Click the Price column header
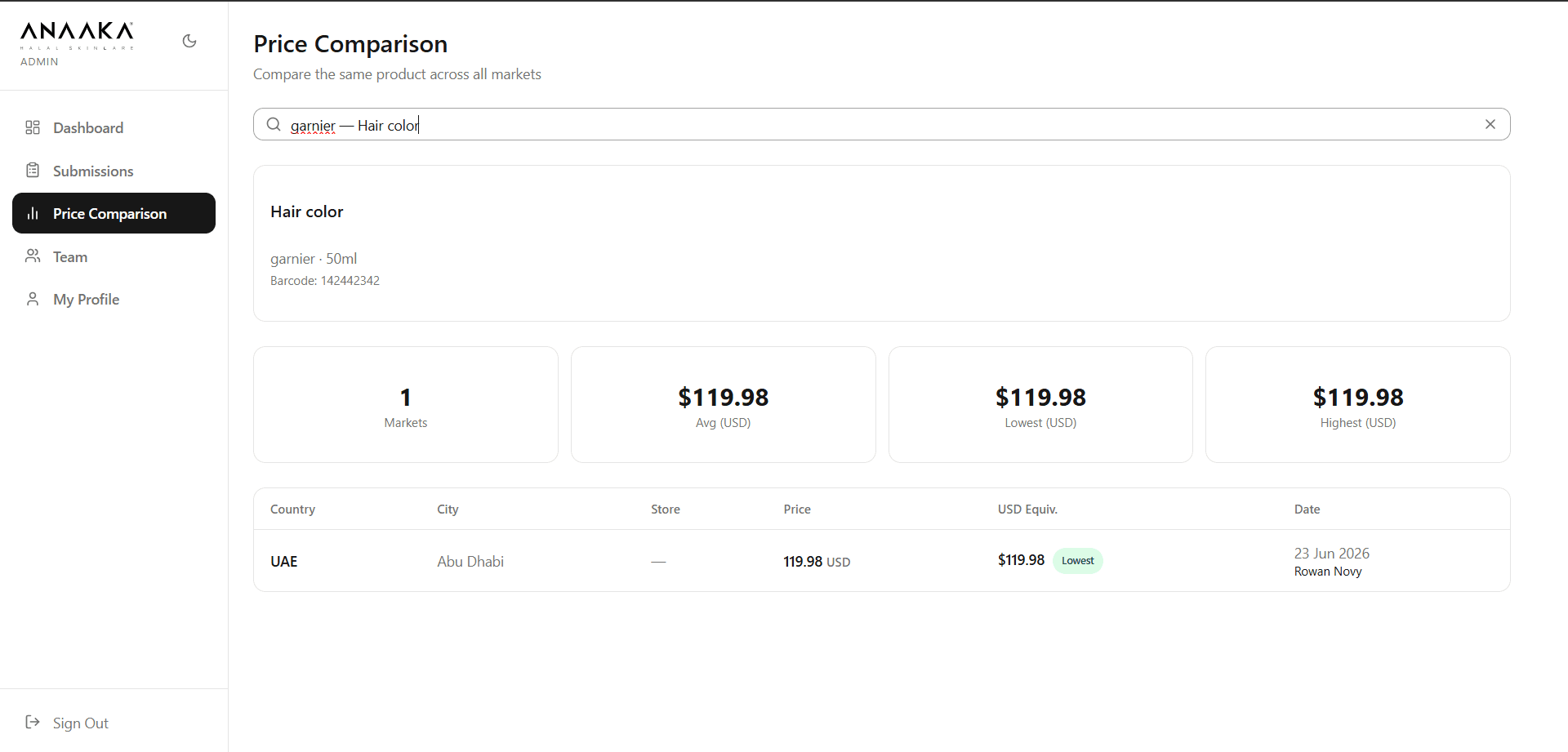This screenshot has width=1568, height=752. click(797, 509)
